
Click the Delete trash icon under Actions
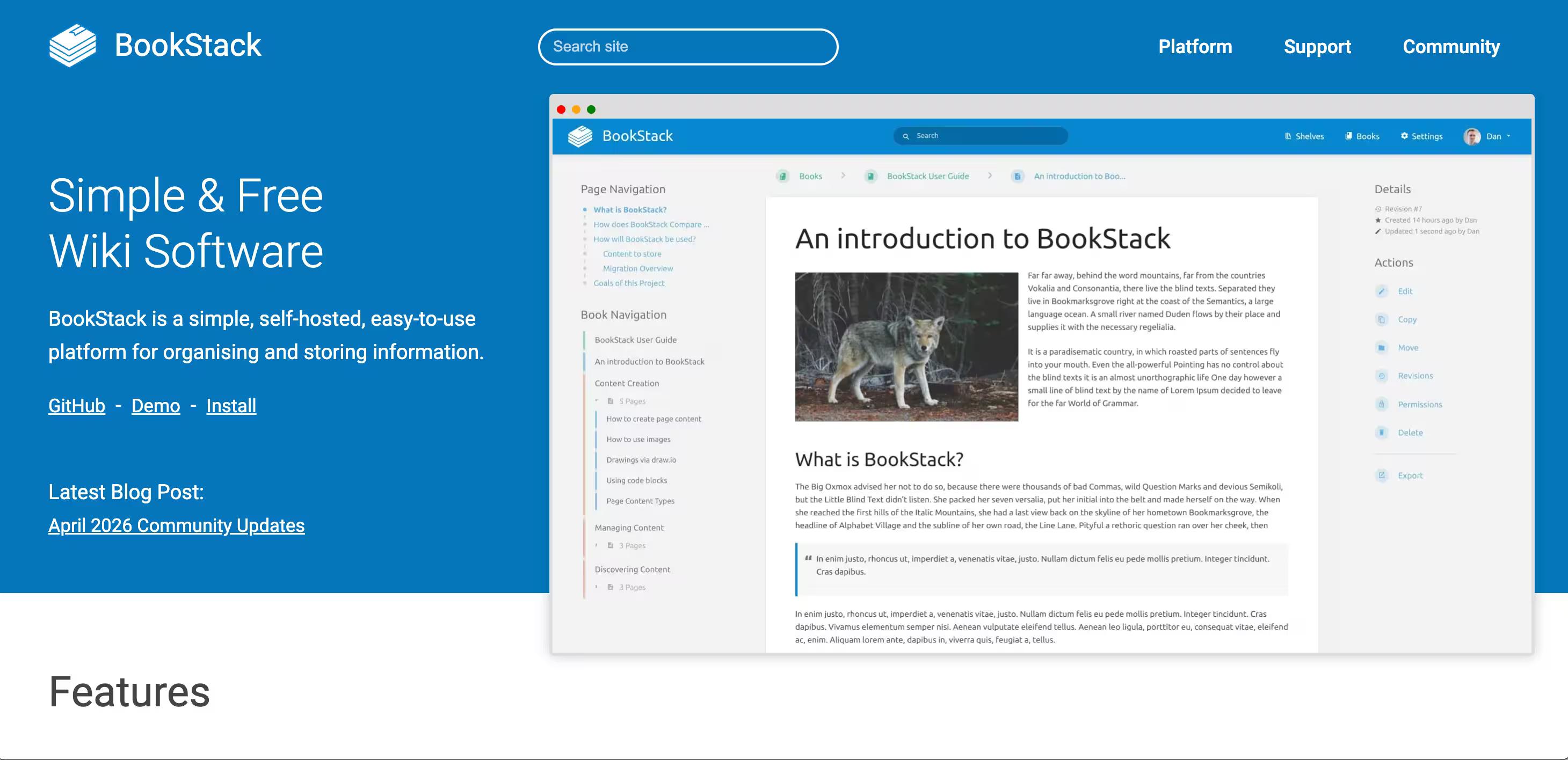click(1382, 433)
